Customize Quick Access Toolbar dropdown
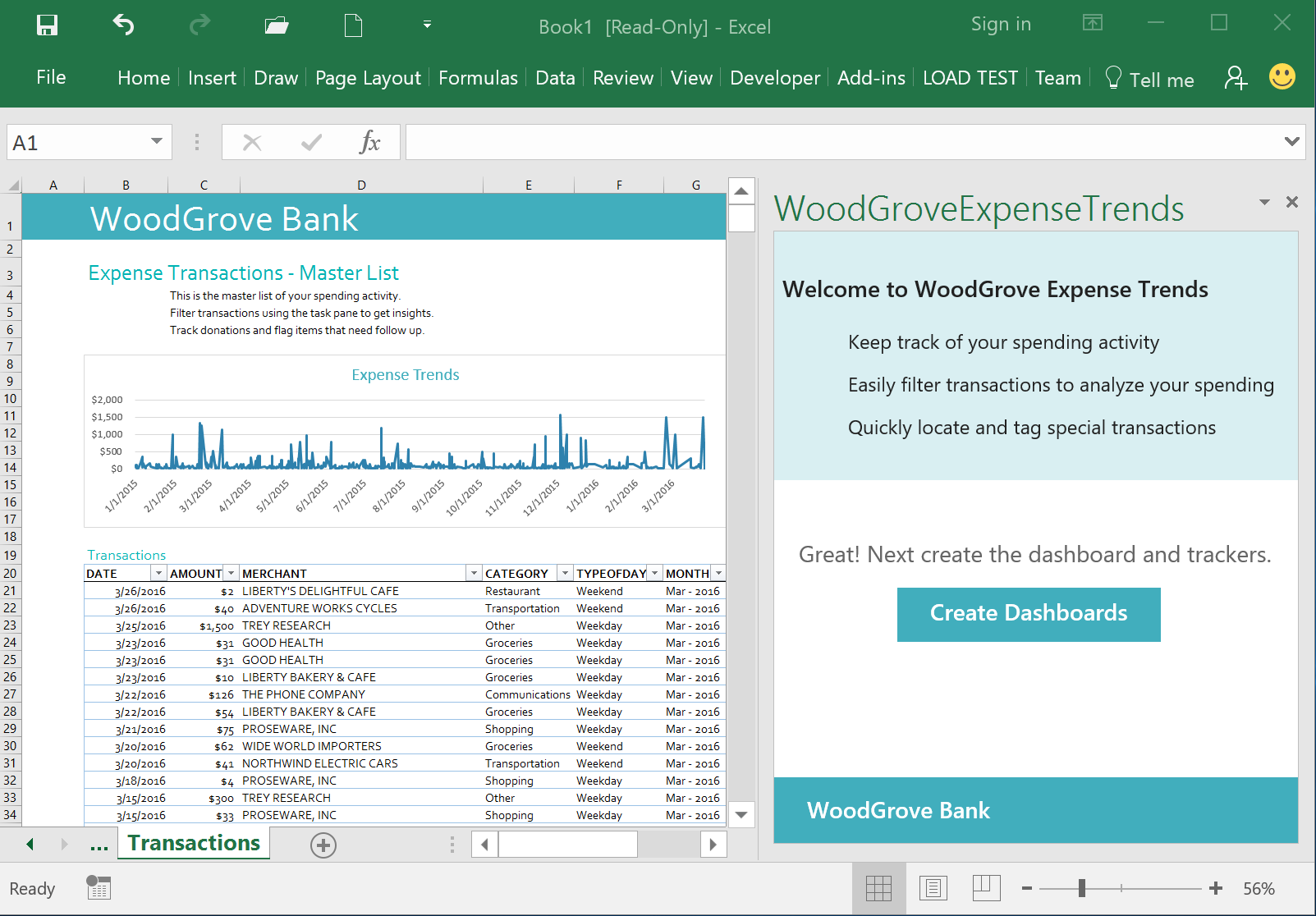The width and height of the screenshot is (1316, 916). pyautogui.click(x=427, y=25)
